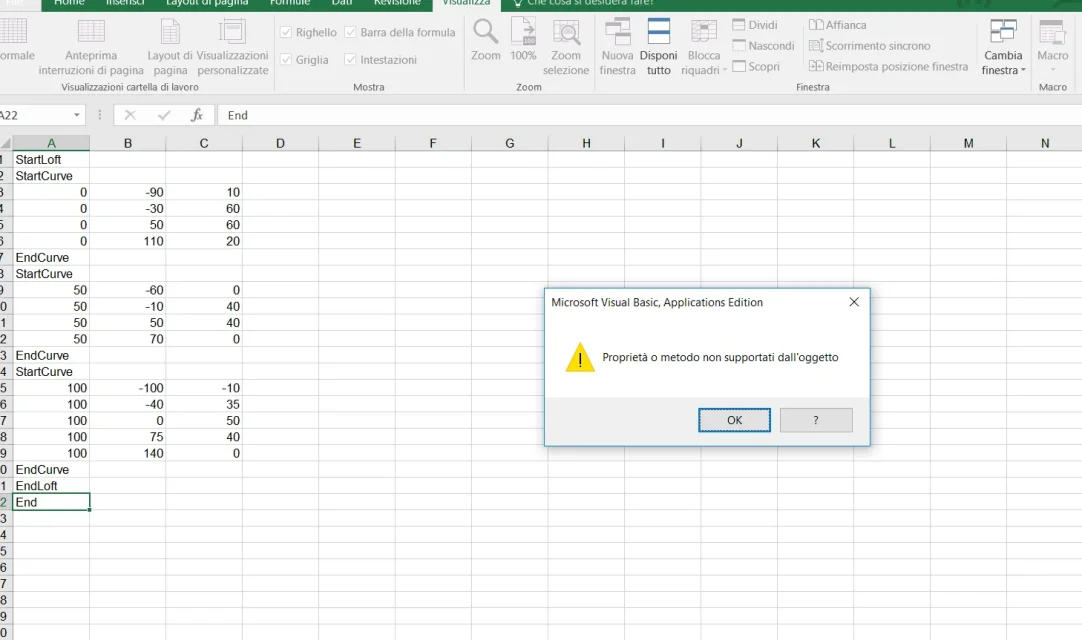Click the insert function fx icon

(x=197, y=115)
